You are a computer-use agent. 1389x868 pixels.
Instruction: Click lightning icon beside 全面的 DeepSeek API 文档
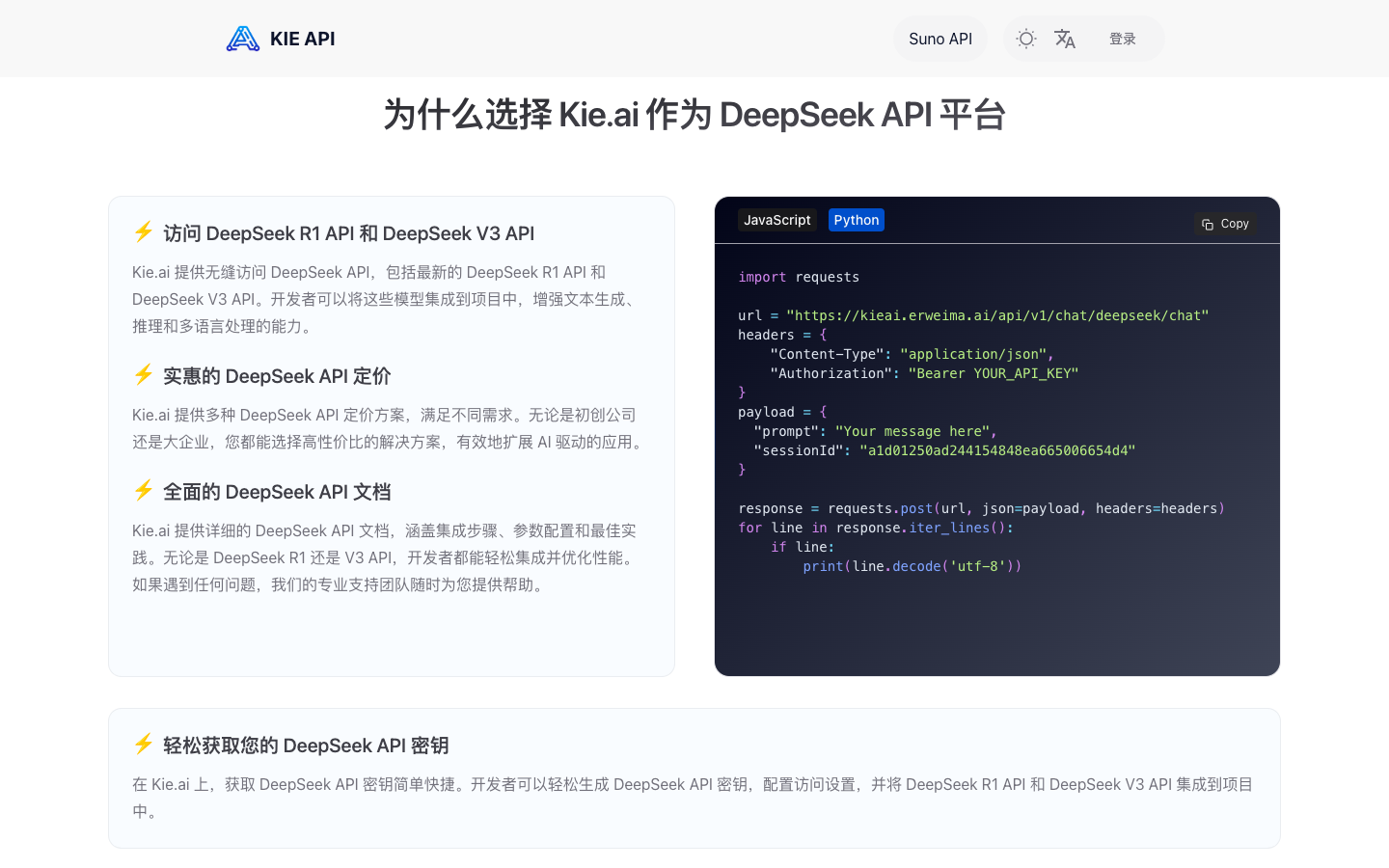point(144,491)
